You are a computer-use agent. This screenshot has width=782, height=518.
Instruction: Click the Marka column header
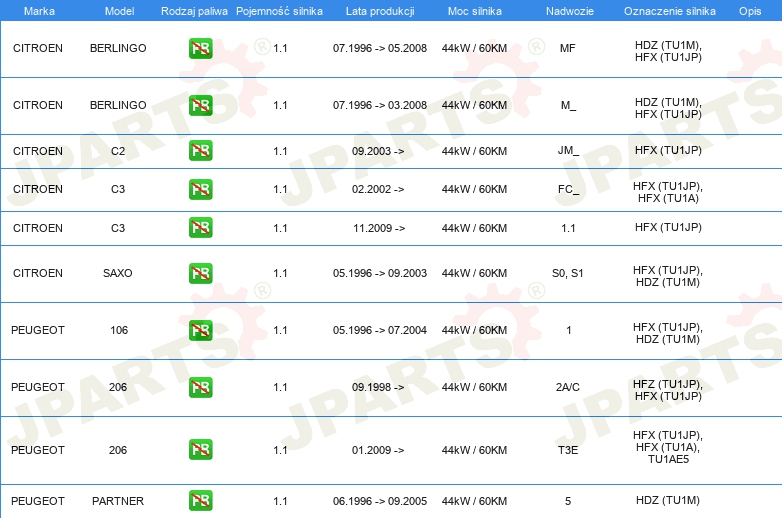[39, 11]
